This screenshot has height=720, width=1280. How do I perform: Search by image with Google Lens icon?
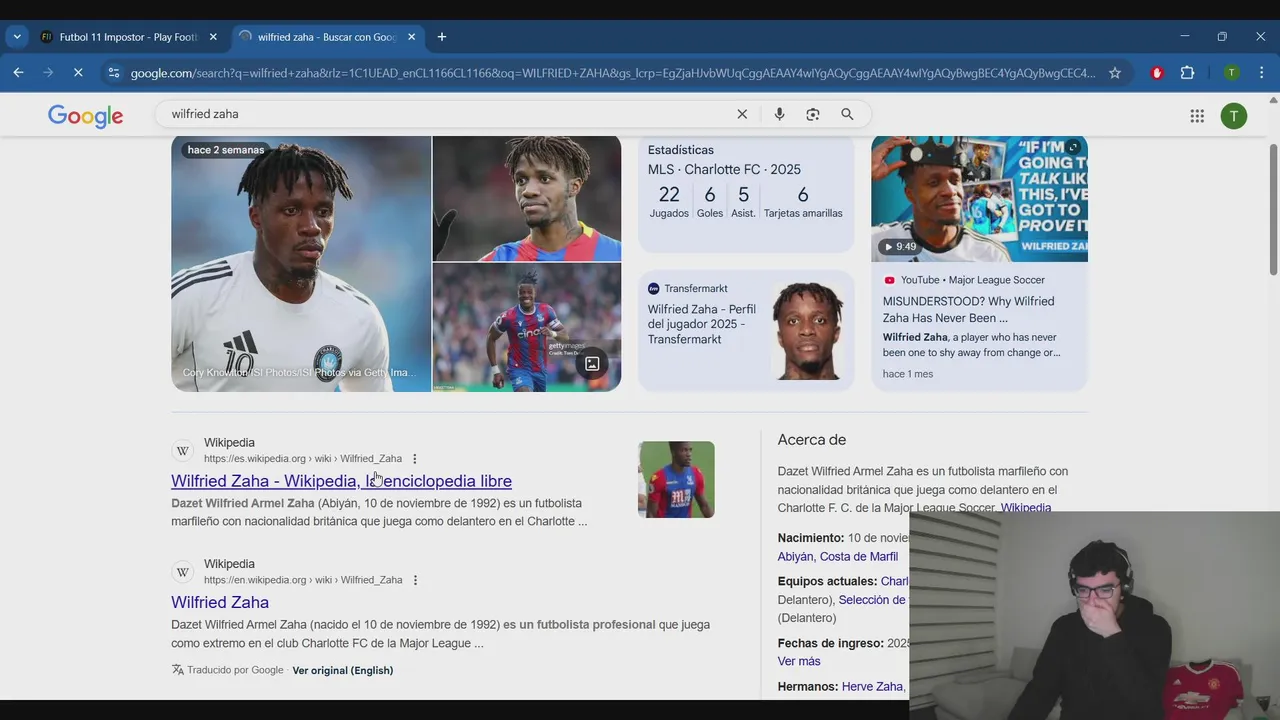(x=813, y=114)
